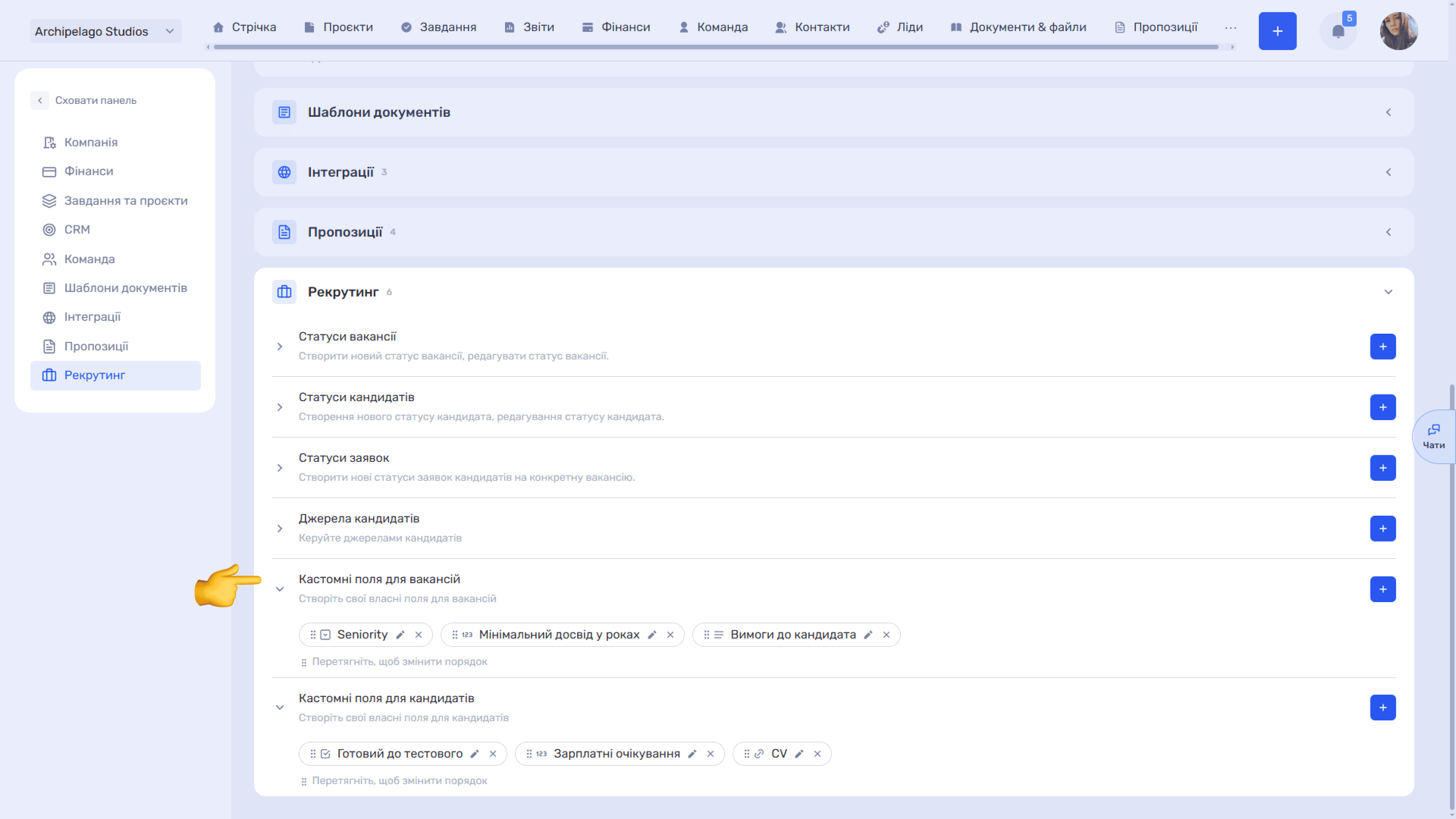Open the Archipelago Studios workspace dropdown
Image resolution: width=1456 pixels, height=819 pixels.
106,31
